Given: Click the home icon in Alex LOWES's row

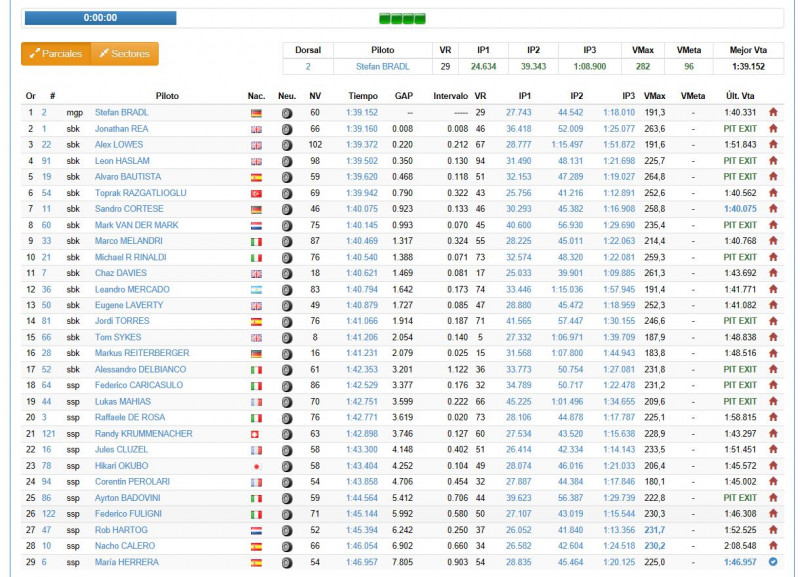Looking at the screenshot, I should pos(773,144).
